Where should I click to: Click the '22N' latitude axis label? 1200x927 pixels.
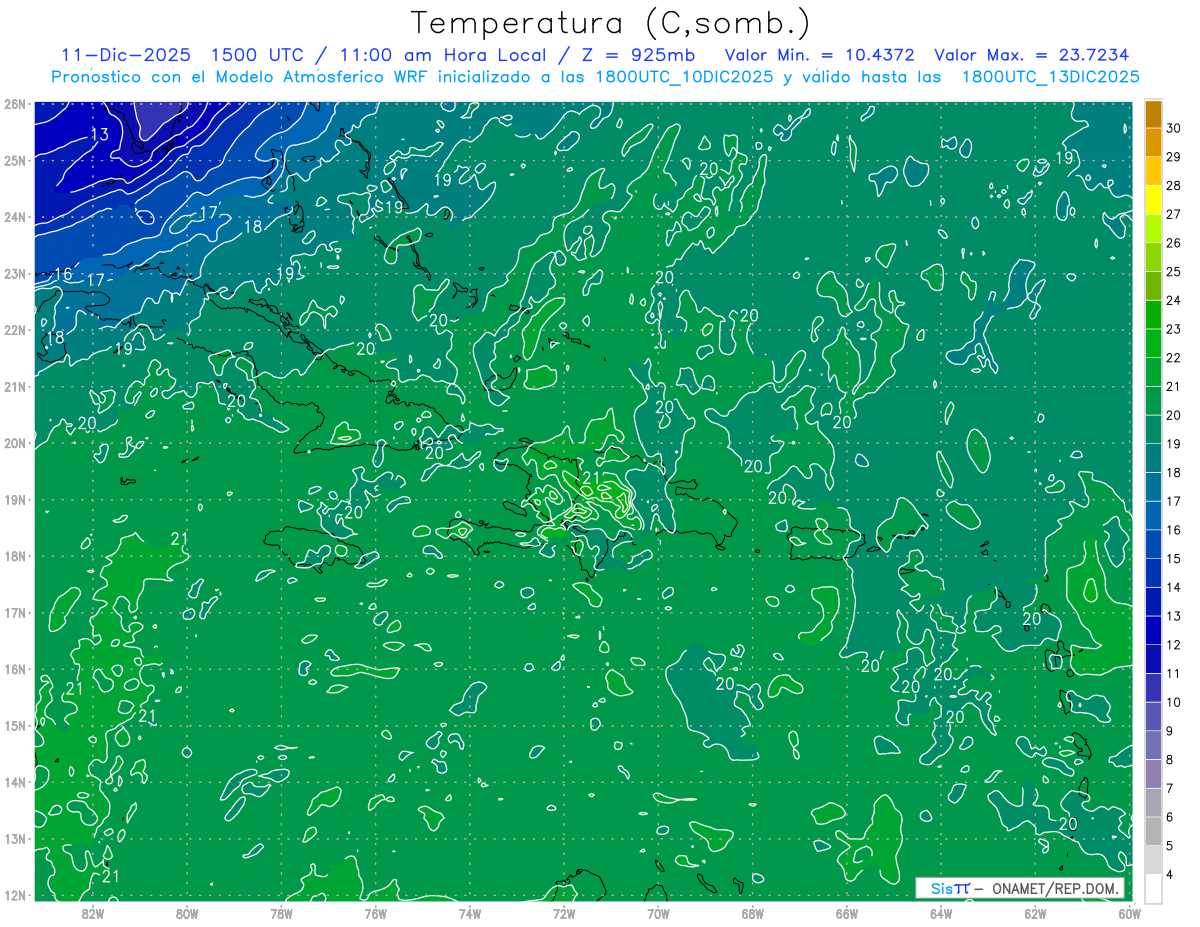tap(14, 330)
